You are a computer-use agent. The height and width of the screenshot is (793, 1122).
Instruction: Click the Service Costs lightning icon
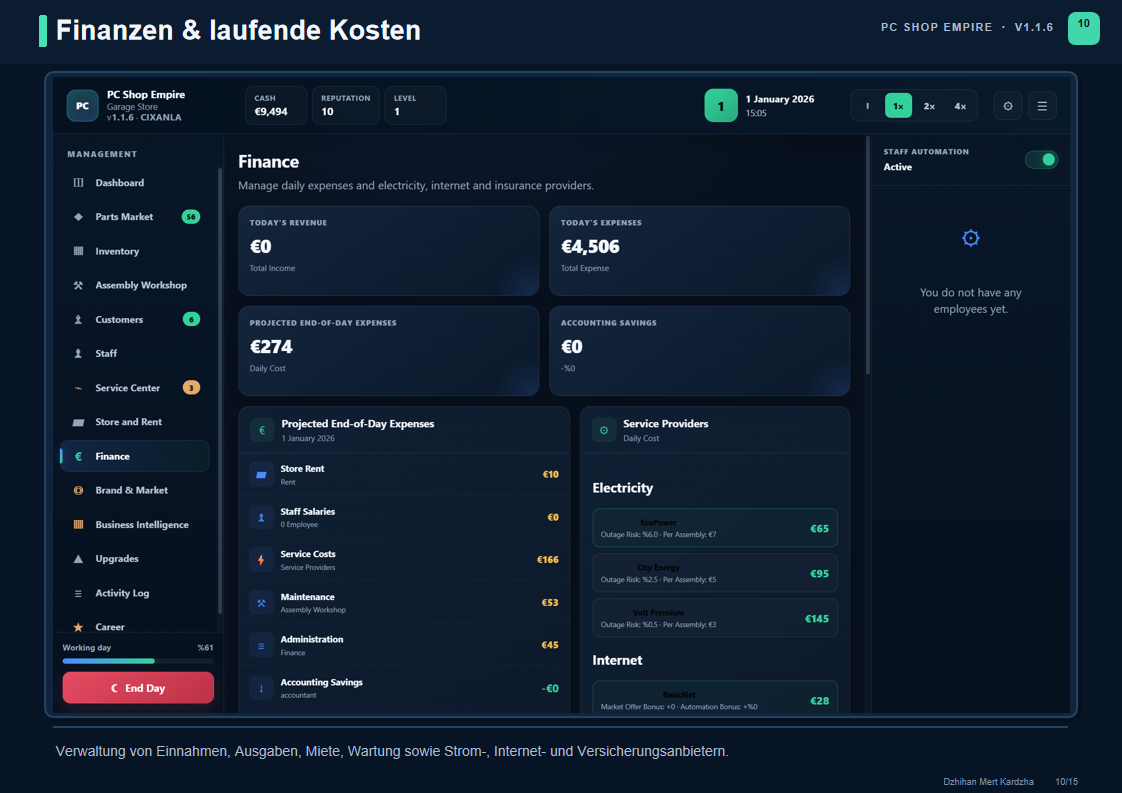(x=261, y=560)
